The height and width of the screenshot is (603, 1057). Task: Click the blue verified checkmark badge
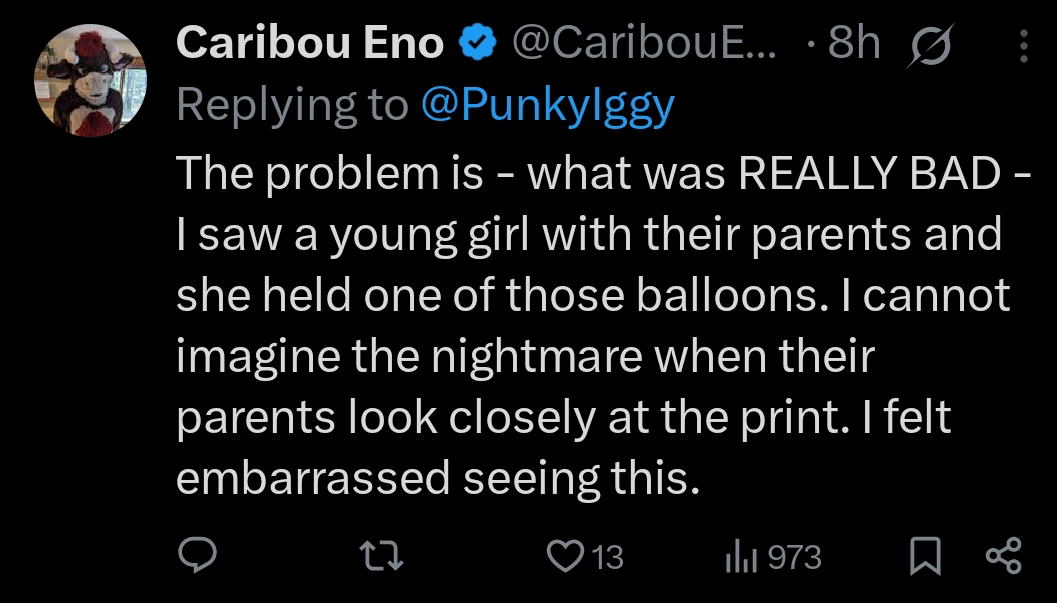tap(477, 43)
